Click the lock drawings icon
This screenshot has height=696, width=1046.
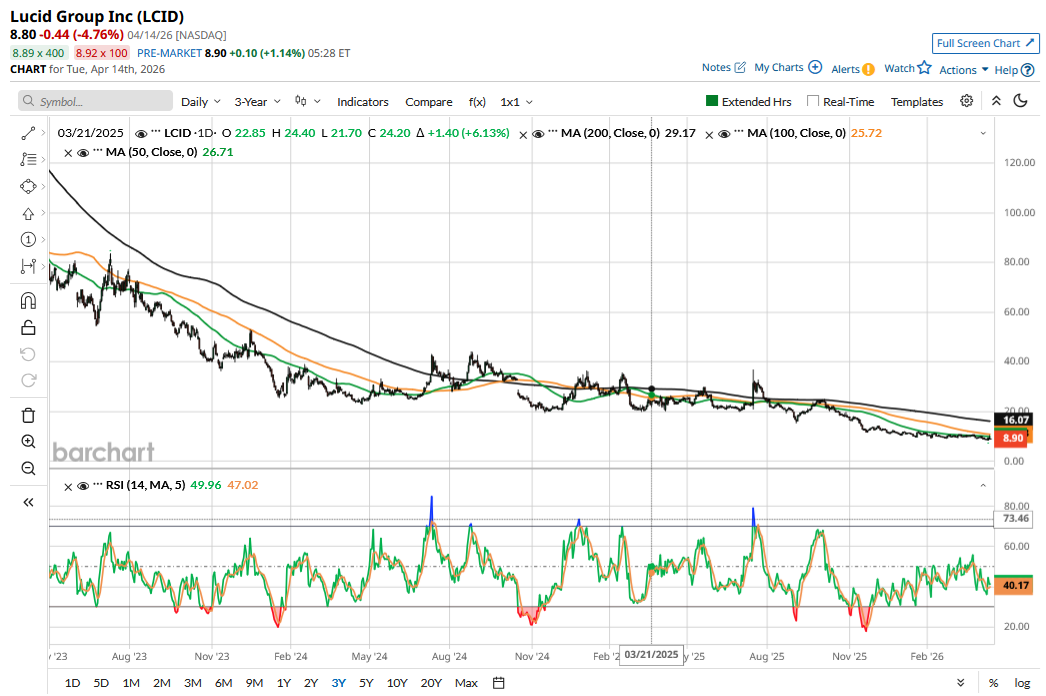pyautogui.click(x=28, y=327)
